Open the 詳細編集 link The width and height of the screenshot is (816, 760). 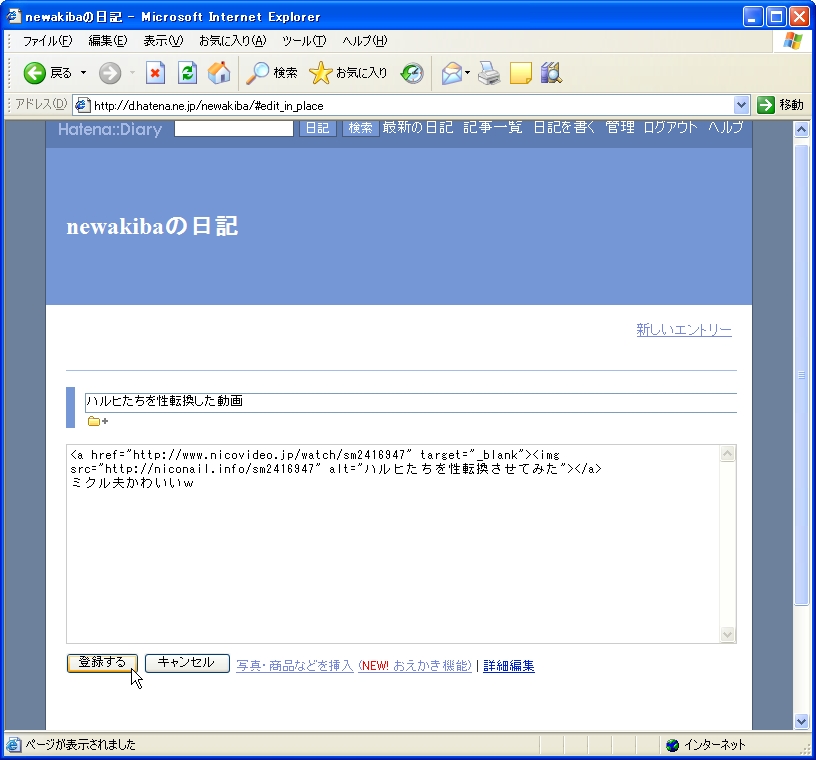click(x=508, y=666)
